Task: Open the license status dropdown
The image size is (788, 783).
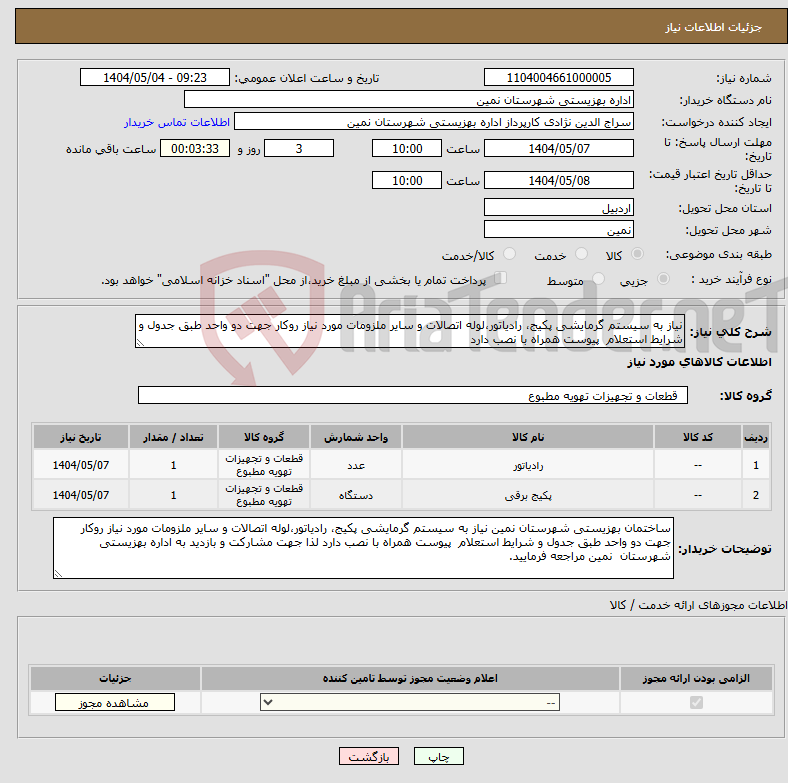Action: pos(410,702)
